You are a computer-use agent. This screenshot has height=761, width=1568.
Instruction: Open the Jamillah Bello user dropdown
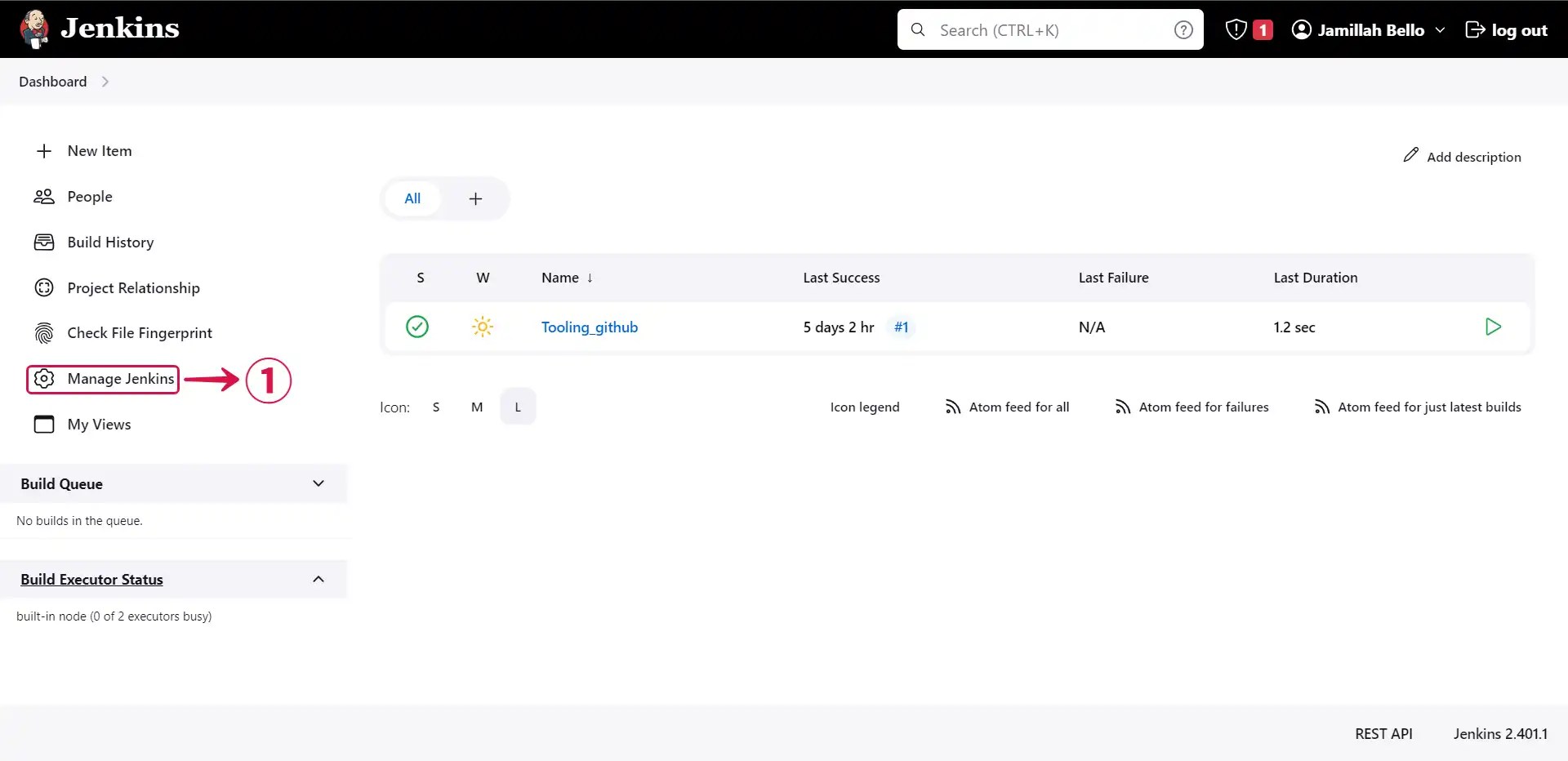(1369, 29)
